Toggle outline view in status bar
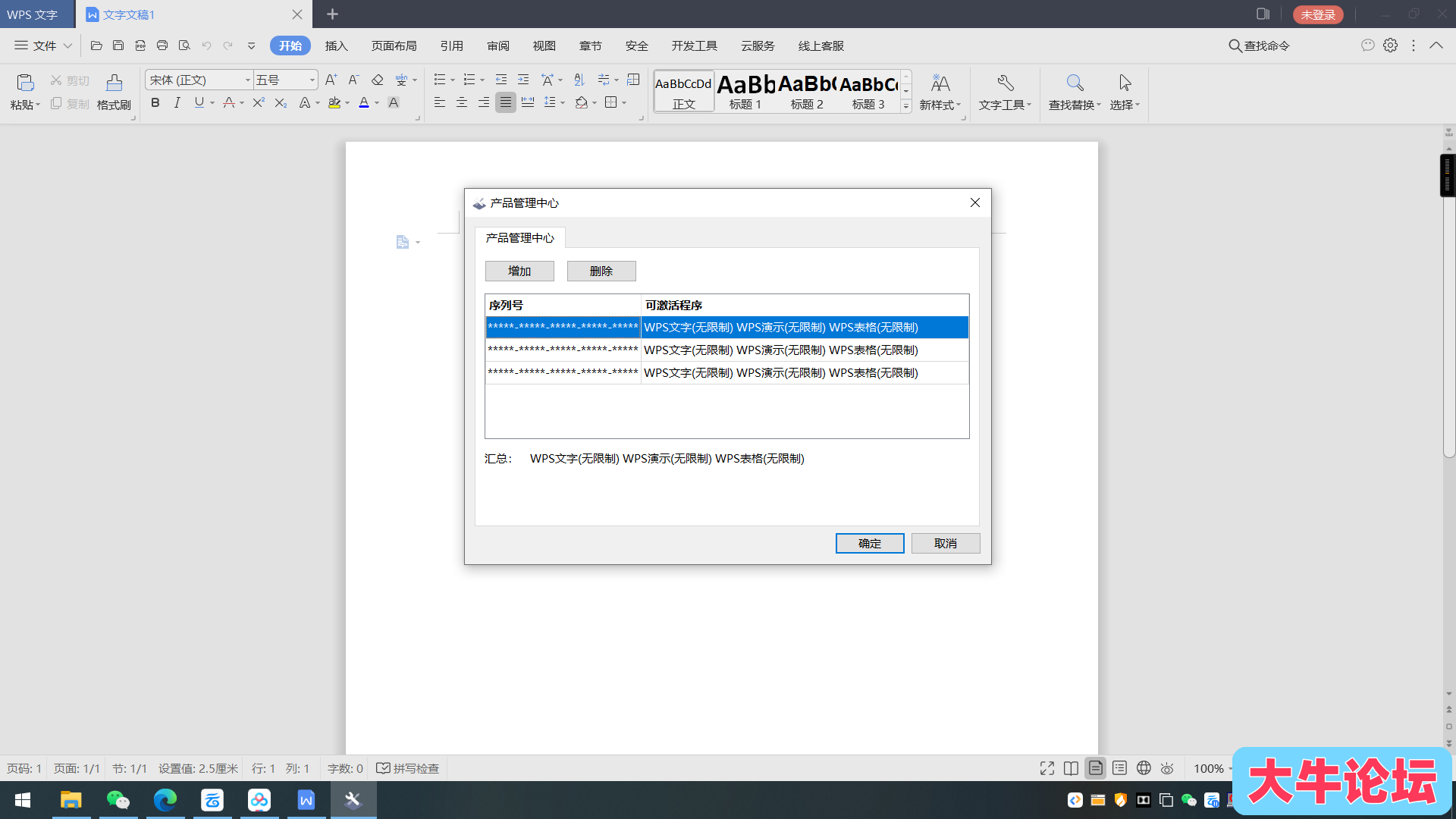 1119,768
